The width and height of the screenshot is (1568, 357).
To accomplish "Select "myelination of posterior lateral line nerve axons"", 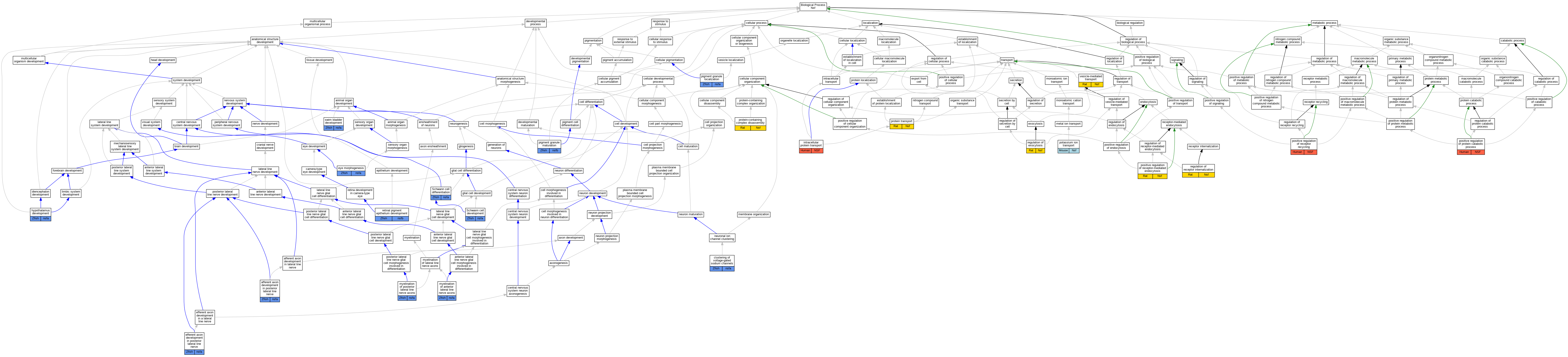I will click(407, 291).
